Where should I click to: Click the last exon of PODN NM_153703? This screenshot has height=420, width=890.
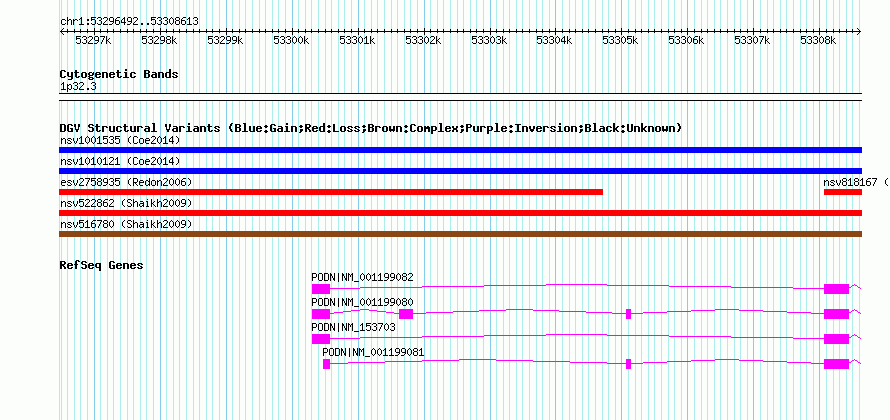[x=837, y=339]
